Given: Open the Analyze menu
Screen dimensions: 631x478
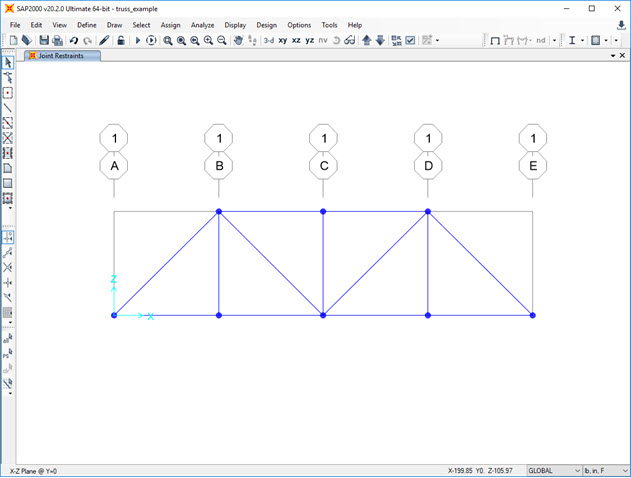Looking at the screenshot, I should tap(202, 24).
